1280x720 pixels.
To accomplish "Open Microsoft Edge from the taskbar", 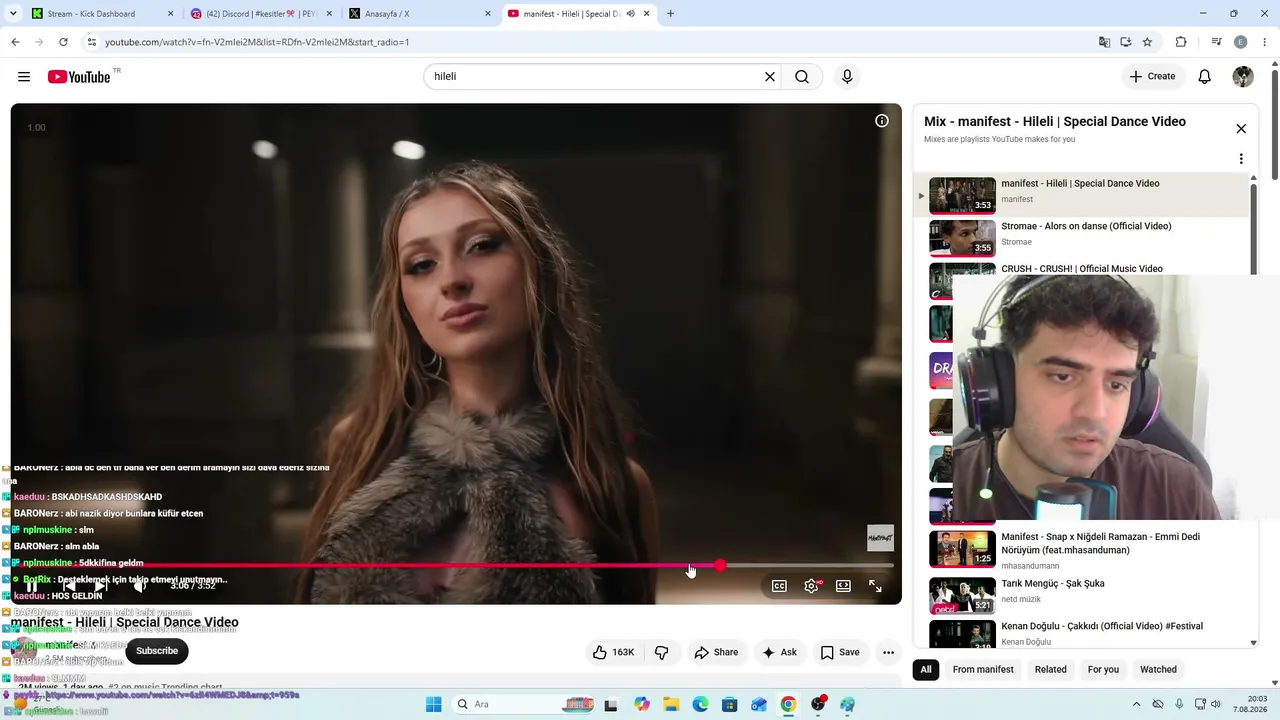I will 700,704.
